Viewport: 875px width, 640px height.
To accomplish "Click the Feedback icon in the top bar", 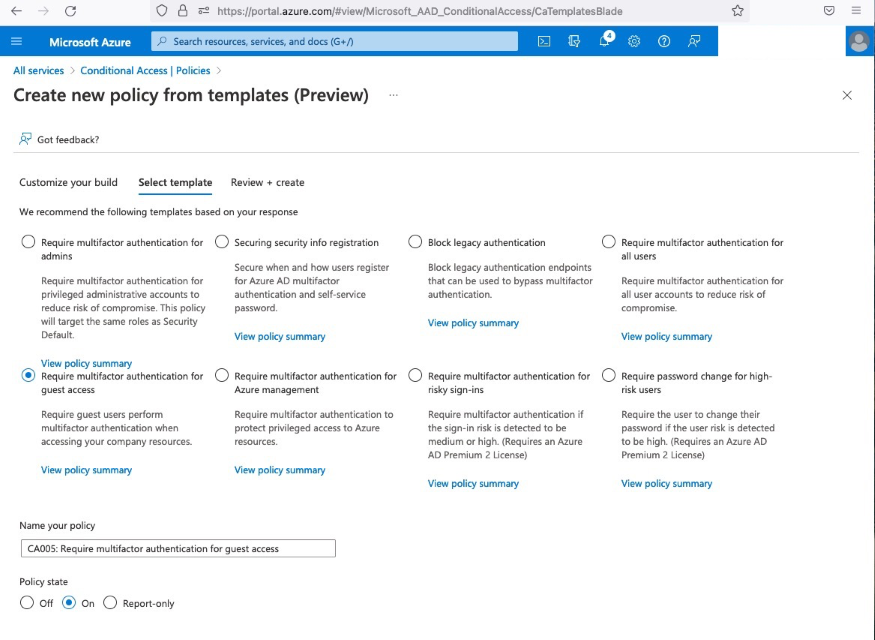I will click(694, 41).
